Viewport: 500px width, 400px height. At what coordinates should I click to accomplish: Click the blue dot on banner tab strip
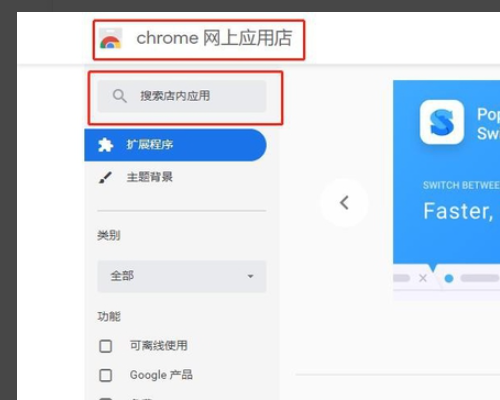449,278
